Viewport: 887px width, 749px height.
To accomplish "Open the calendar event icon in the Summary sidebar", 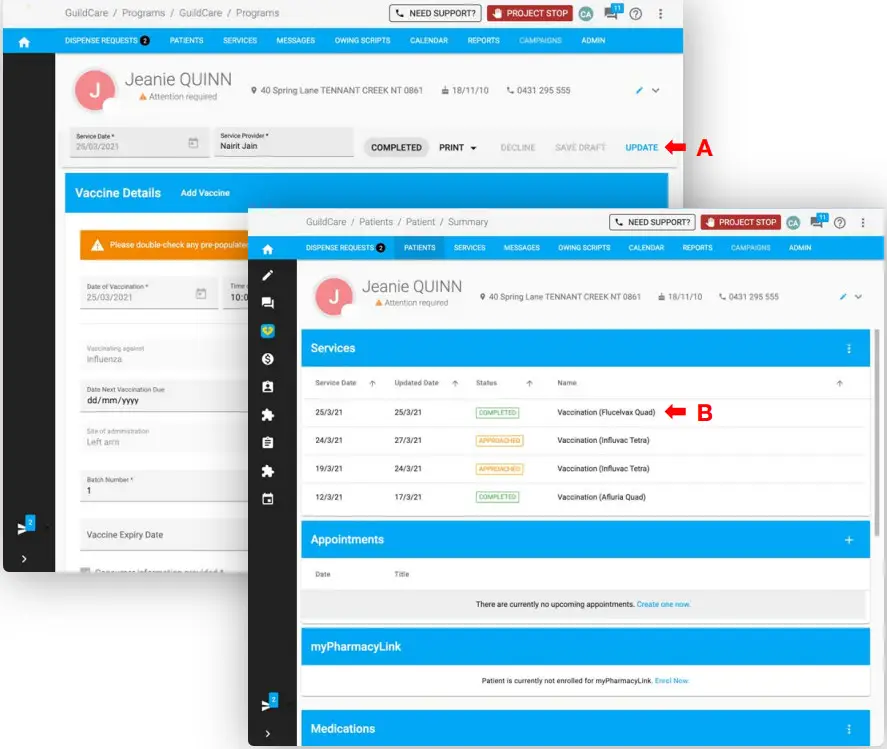I will pyautogui.click(x=268, y=498).
